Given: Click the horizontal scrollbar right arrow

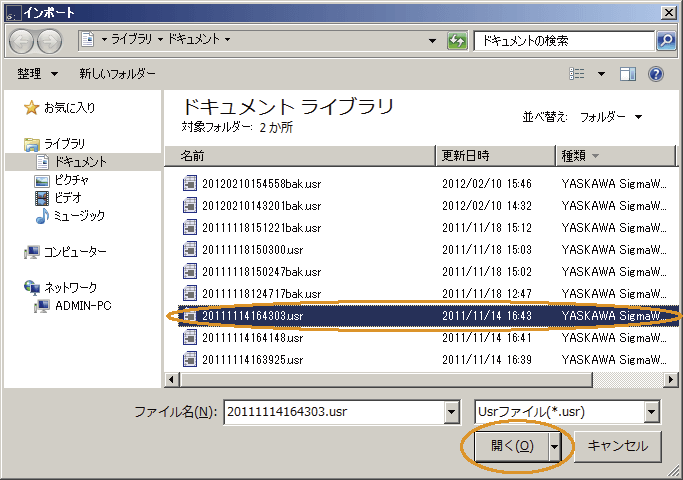Looking at the screenshot, I should tap(671, 380).
